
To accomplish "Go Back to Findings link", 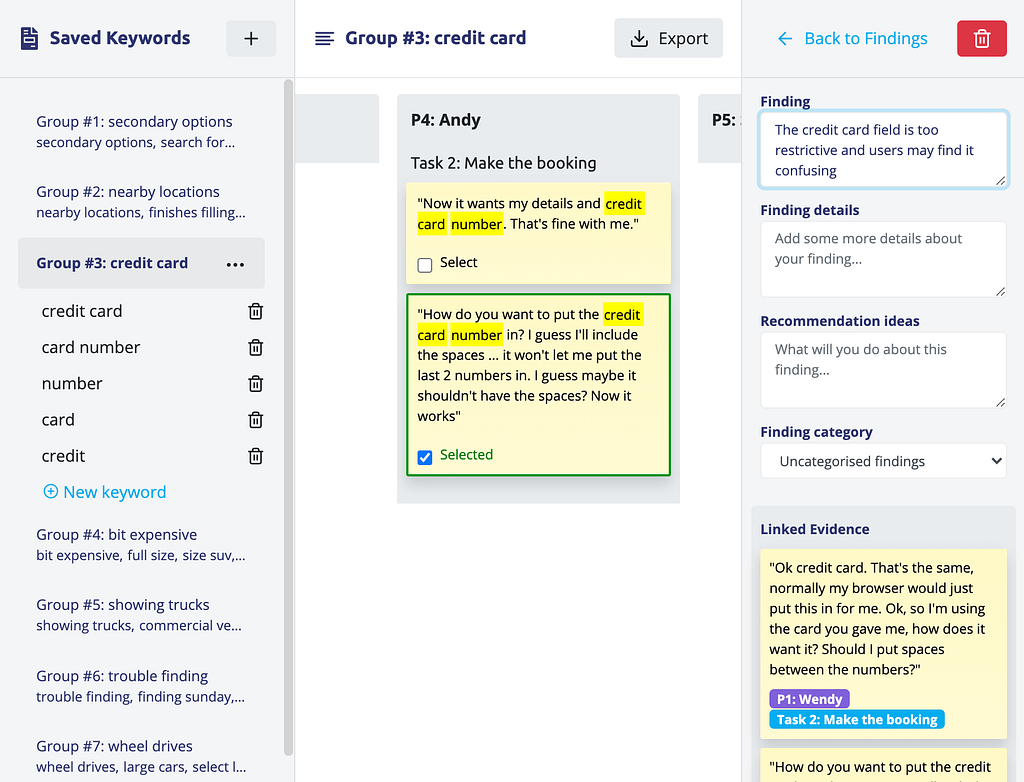I will [x=852, y=39].
